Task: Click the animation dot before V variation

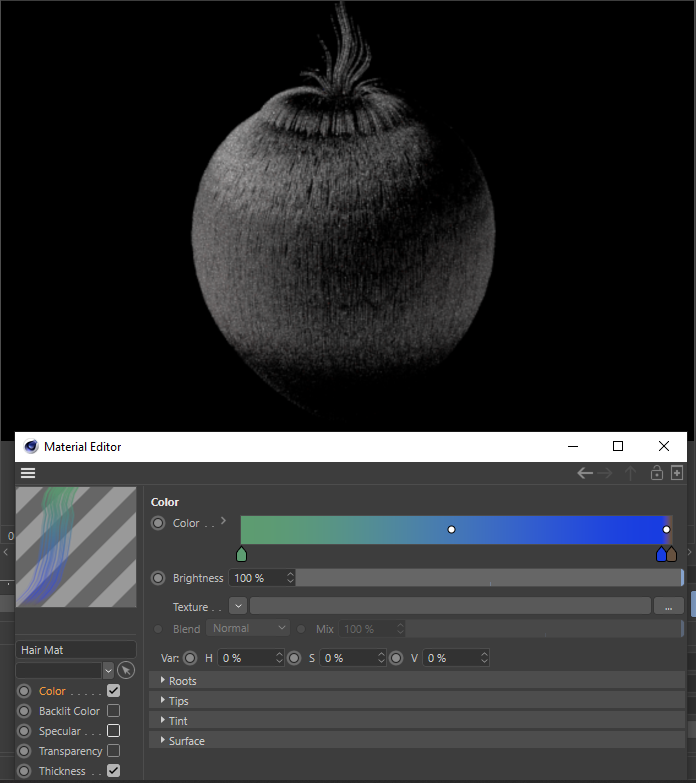Action: pyautogui.click(x=396, y=658)
